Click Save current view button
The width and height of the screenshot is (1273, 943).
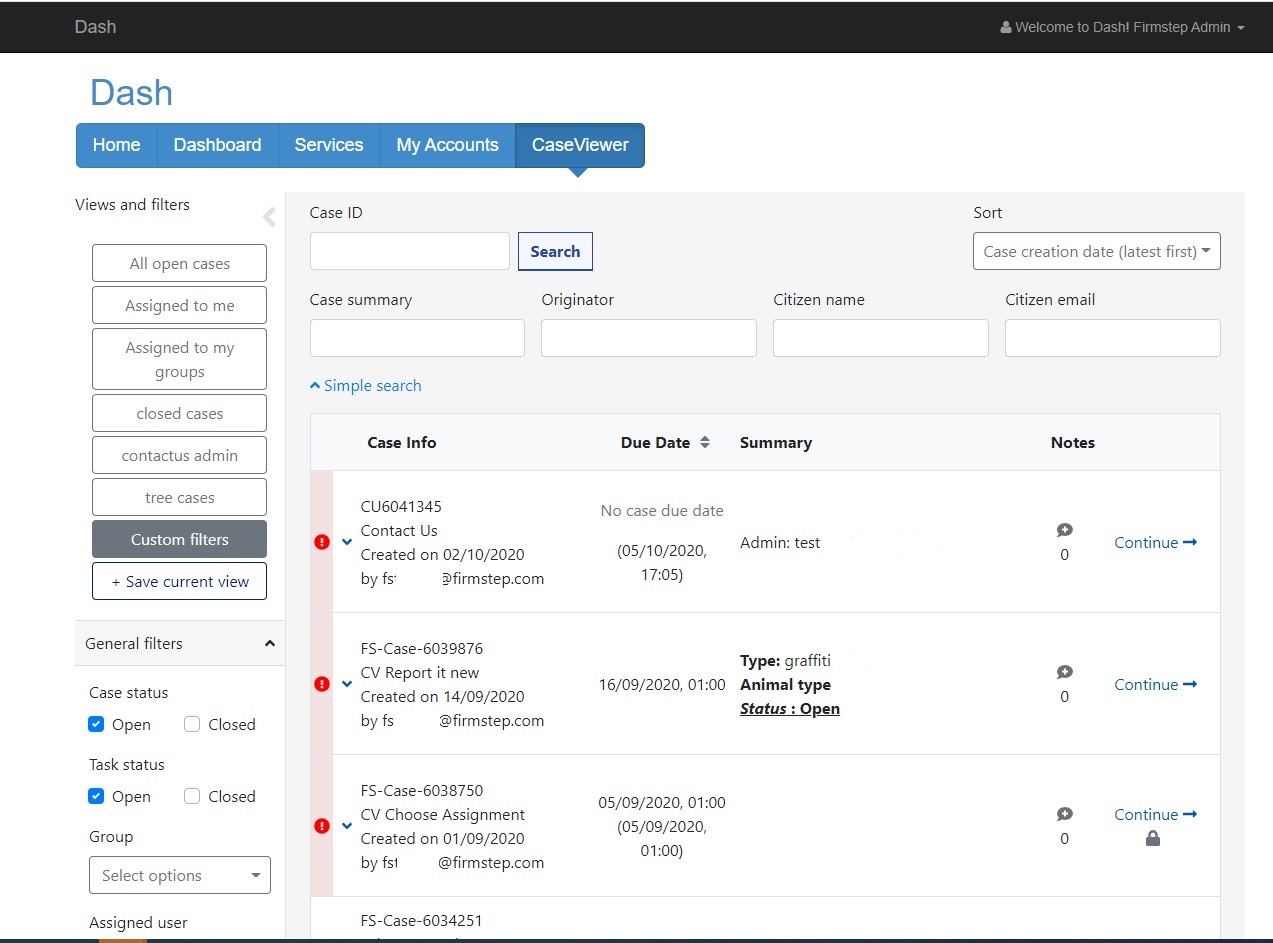click(x=180, y=581)
